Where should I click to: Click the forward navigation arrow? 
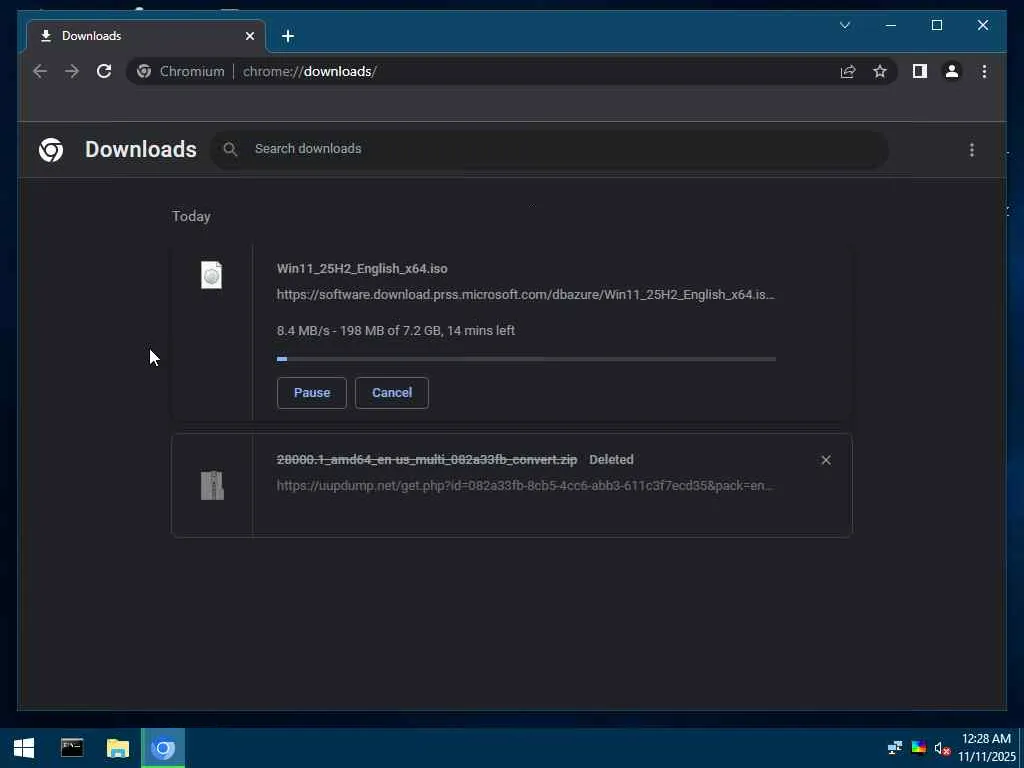tap(72, 71)
